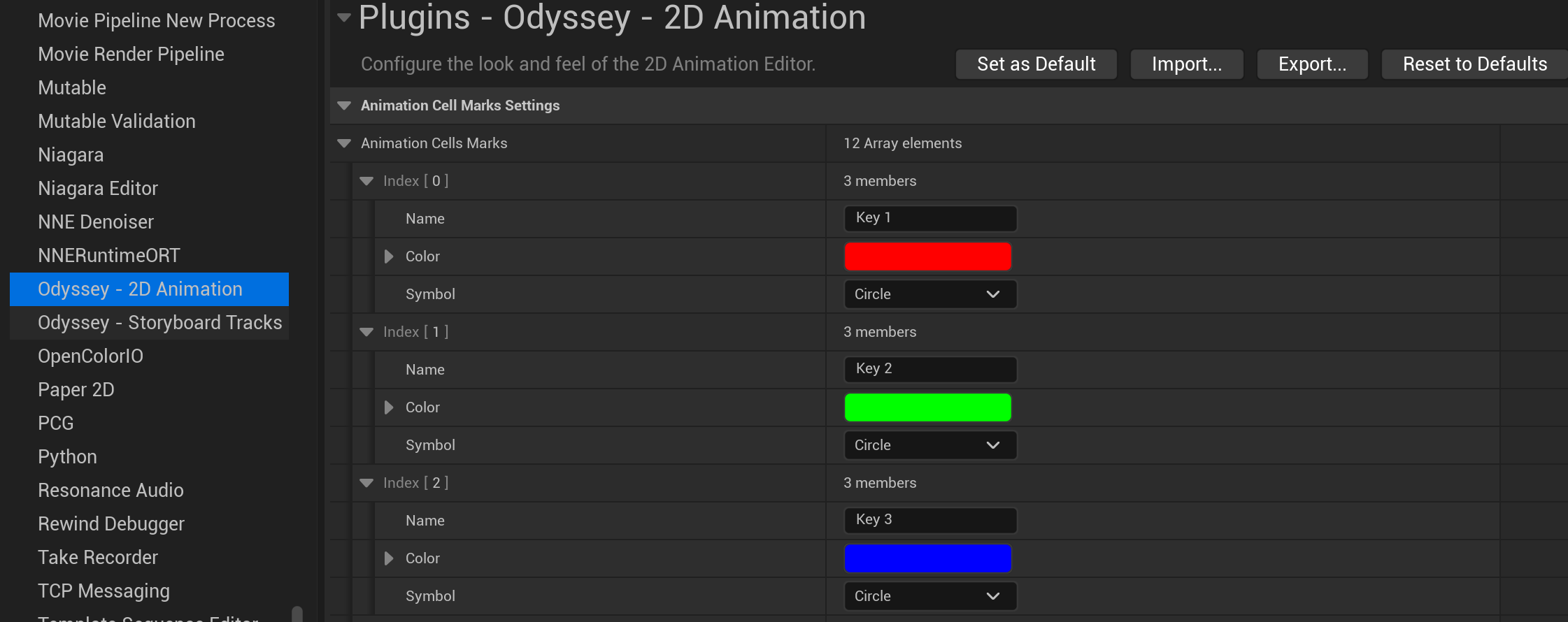Image resolution: width=1568 pixels, height=622 pixels.
Task: Click the Name label under Index [ 0 ]
Action: [425, 219]
